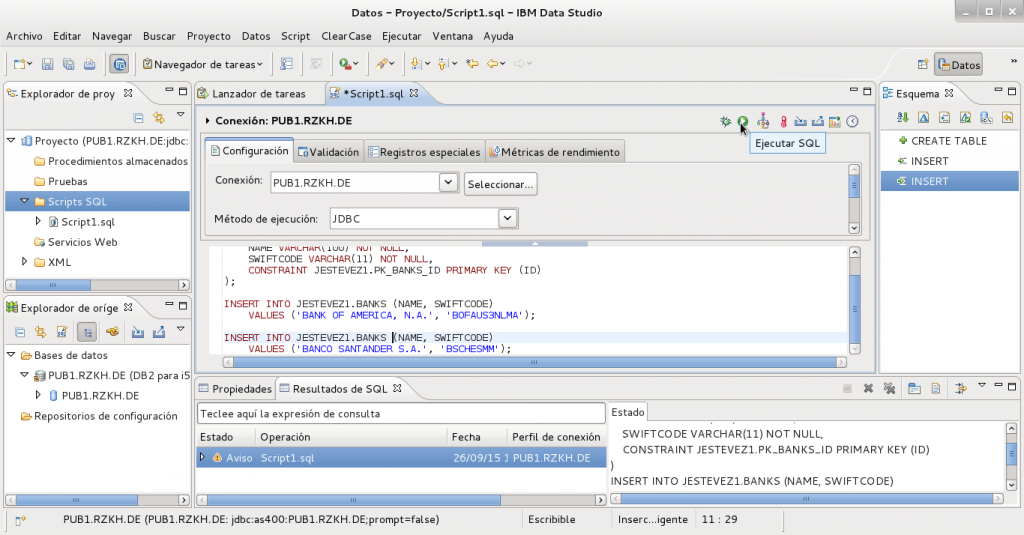Click the orange return-arrow icon in Esquema toolbar
Viewport: 1024px width, 535px height.
(x=1007, y=118)
